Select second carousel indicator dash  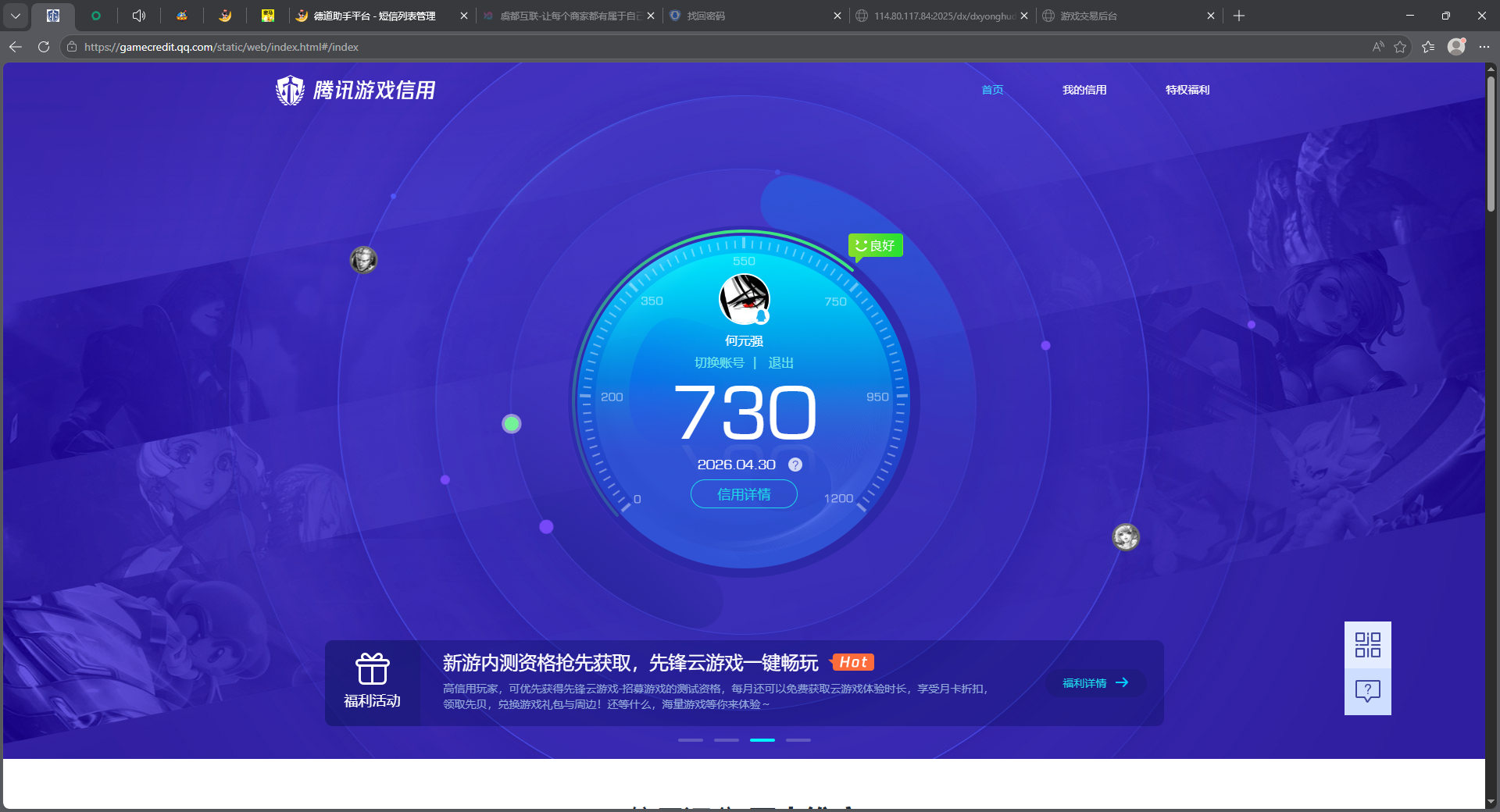click(727, 739)
